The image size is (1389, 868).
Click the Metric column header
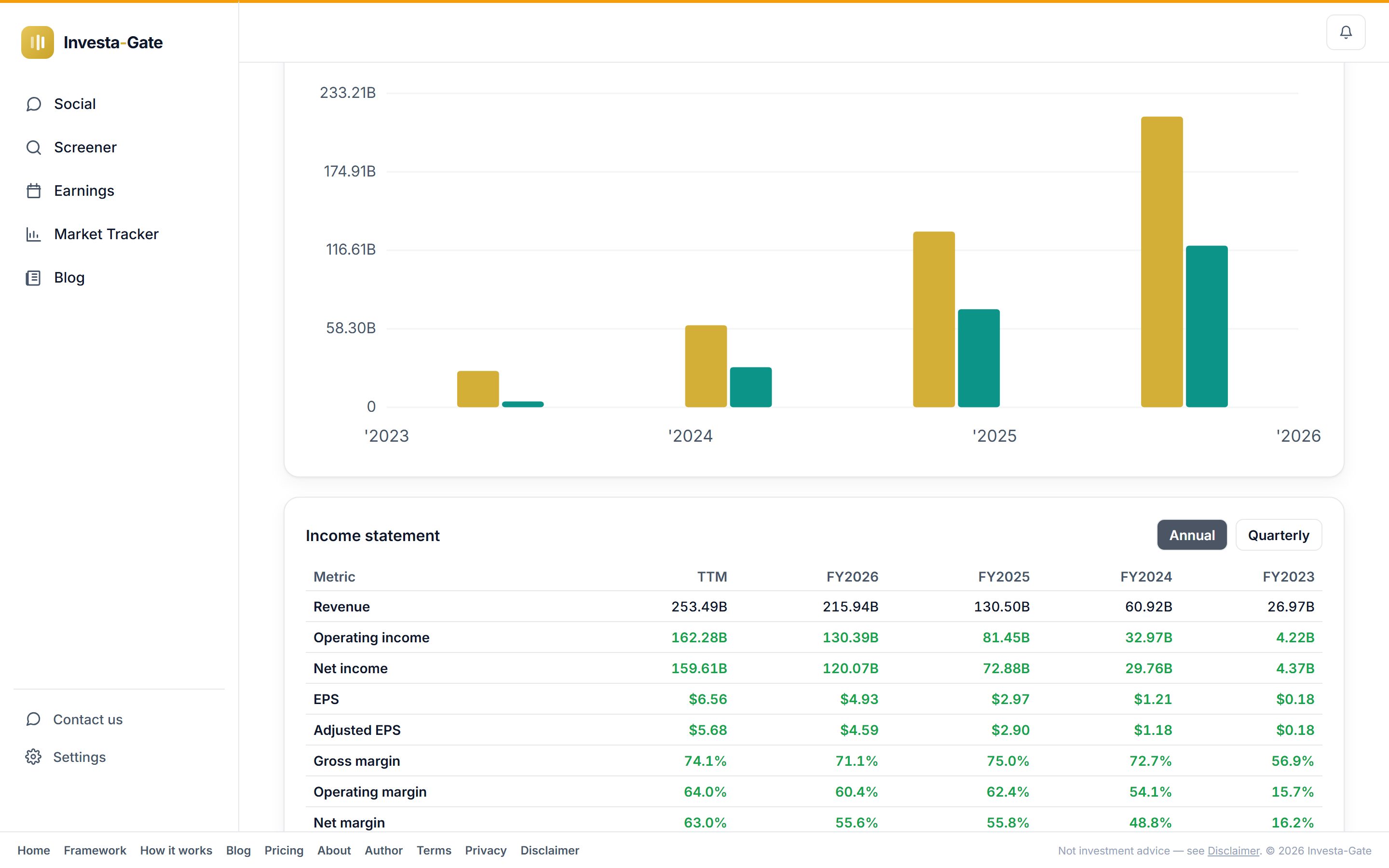[334, 576]
